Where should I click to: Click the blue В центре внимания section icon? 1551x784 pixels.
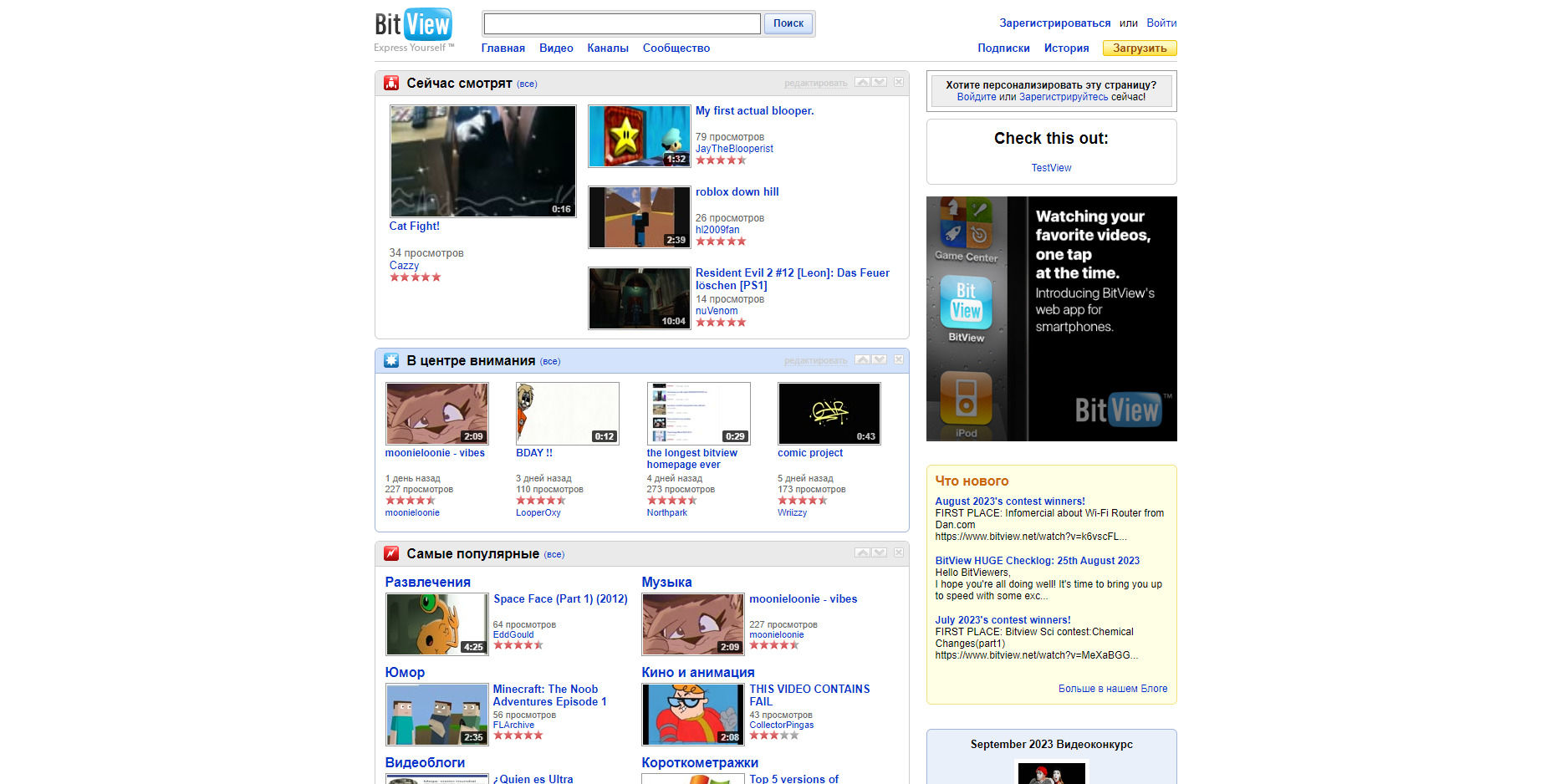391,360
